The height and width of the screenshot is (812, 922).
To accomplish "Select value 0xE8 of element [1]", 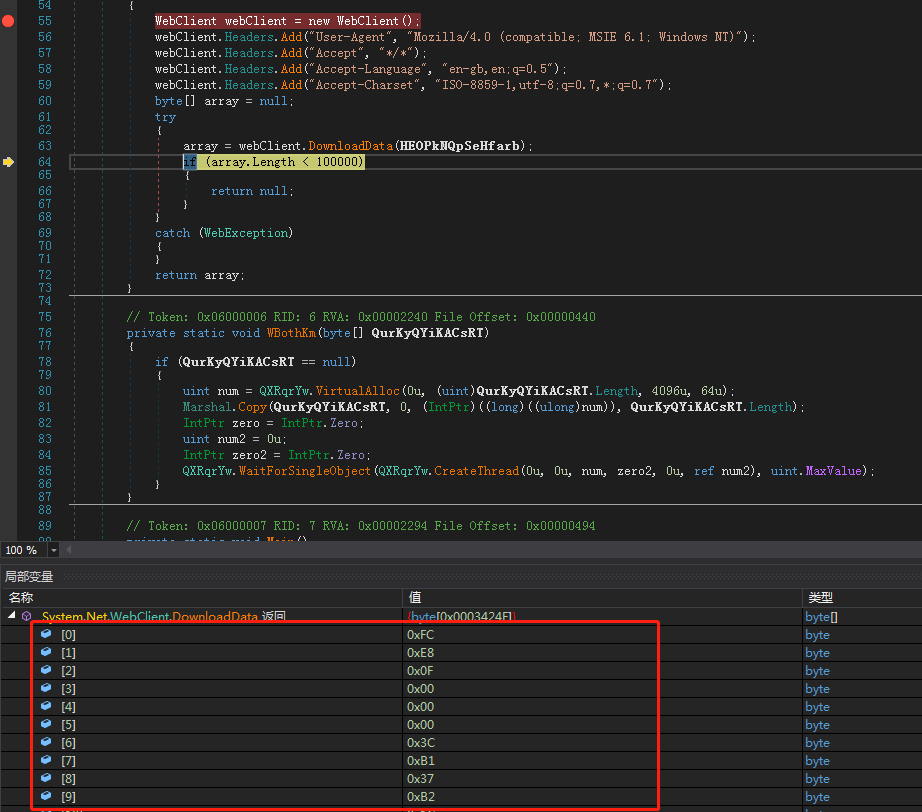I will (420, 653).
